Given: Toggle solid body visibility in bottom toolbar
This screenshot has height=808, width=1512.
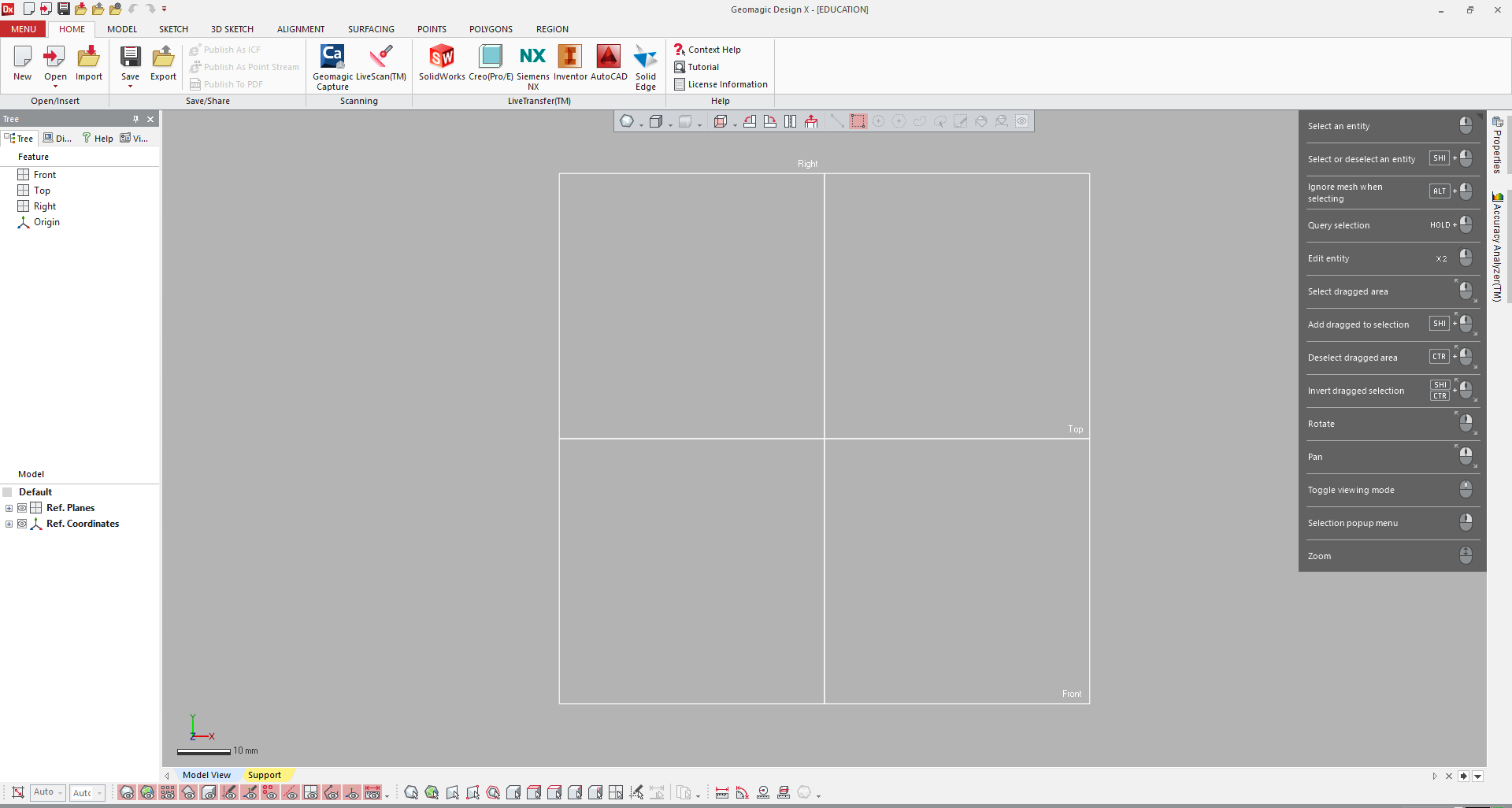Looking at the screenshot, I should [209, 793].
